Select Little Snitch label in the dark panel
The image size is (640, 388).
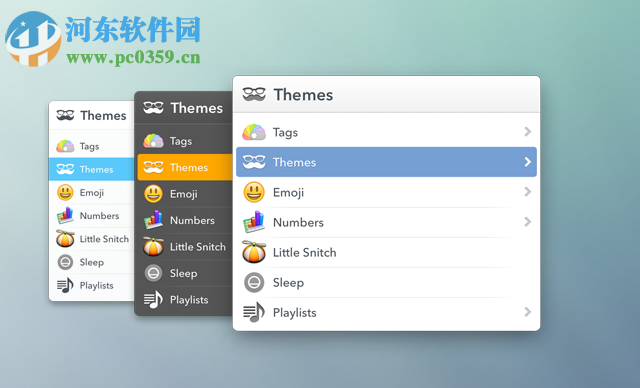tap(198, 247)
